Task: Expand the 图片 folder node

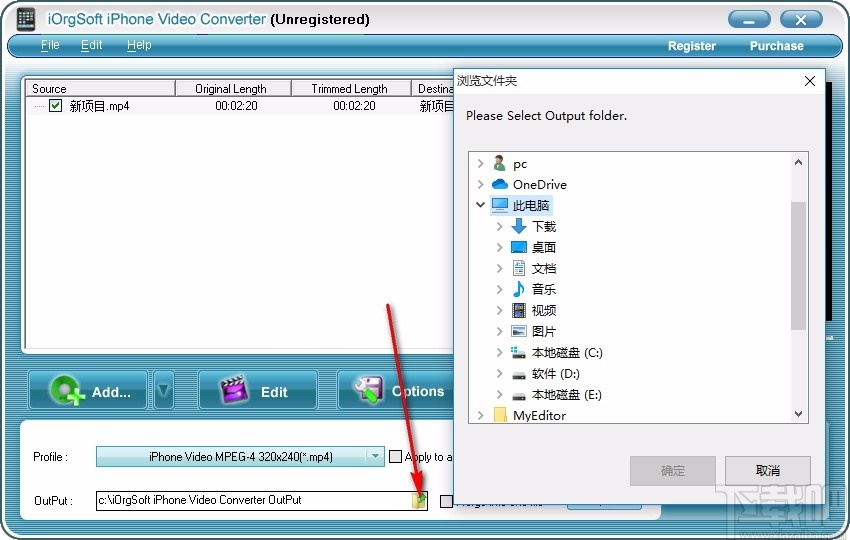Action: click(499, 331)
